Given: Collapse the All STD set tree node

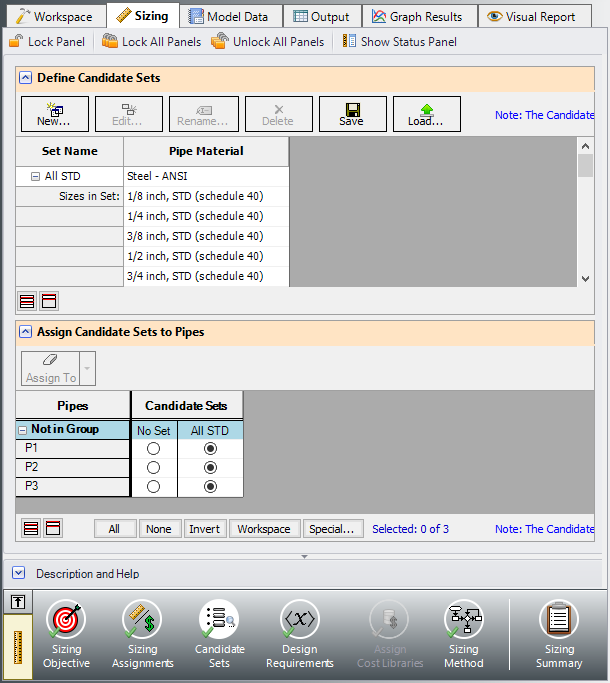Looking at the screenshot, I should pos(36,177).
